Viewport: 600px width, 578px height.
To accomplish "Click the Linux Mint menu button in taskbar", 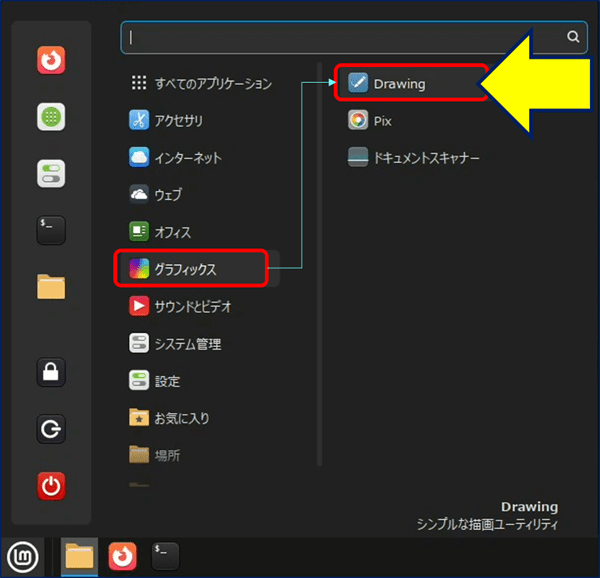I will coord(23,557).
